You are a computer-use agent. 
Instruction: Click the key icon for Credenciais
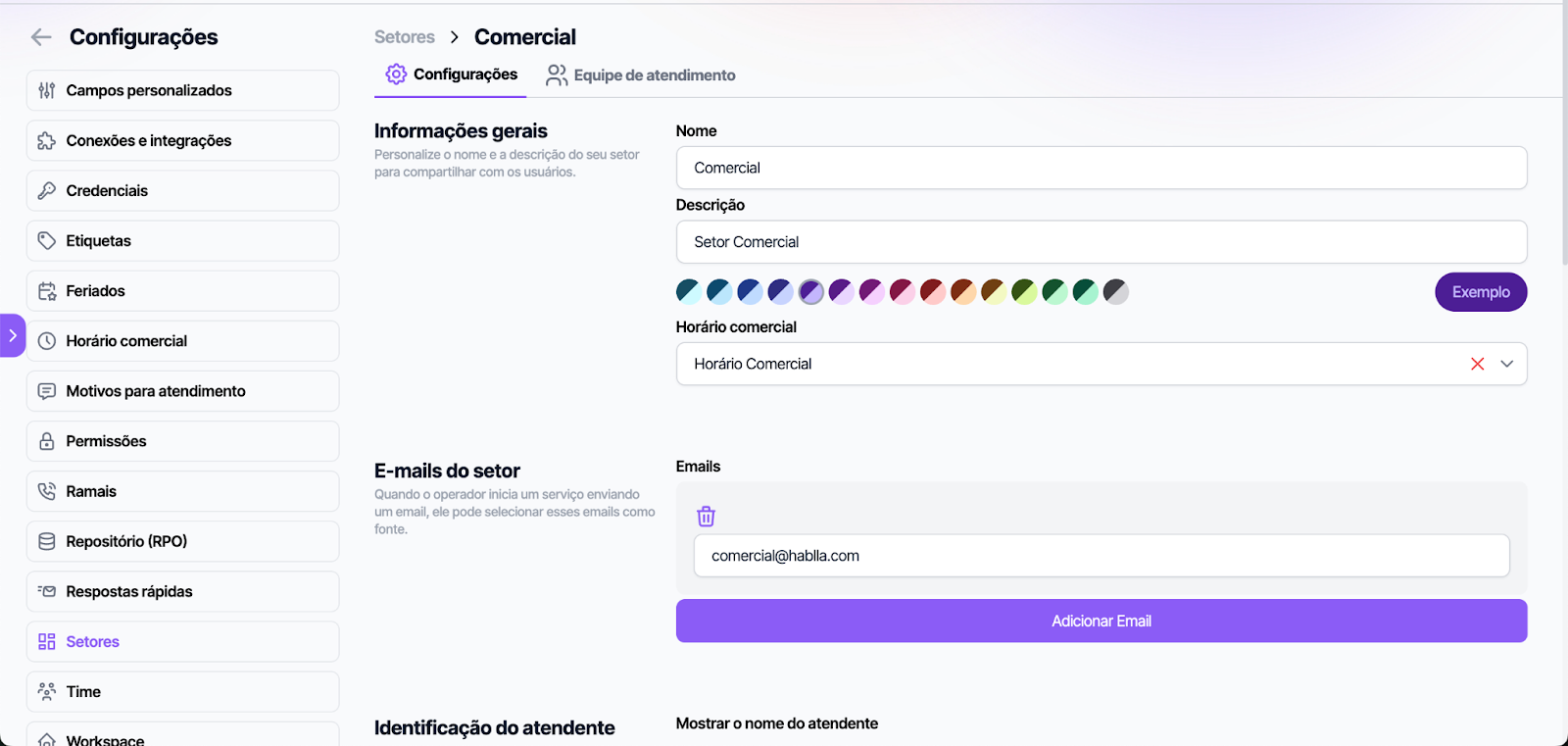(x=46, y=191)
